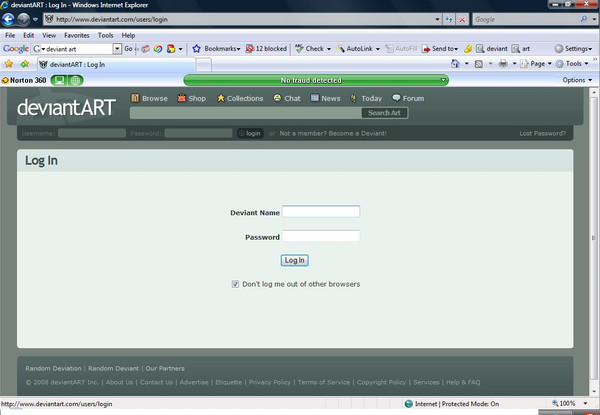Open the Collections navigation link
Viewport: 600px width, 415px height.
[240, 98]
